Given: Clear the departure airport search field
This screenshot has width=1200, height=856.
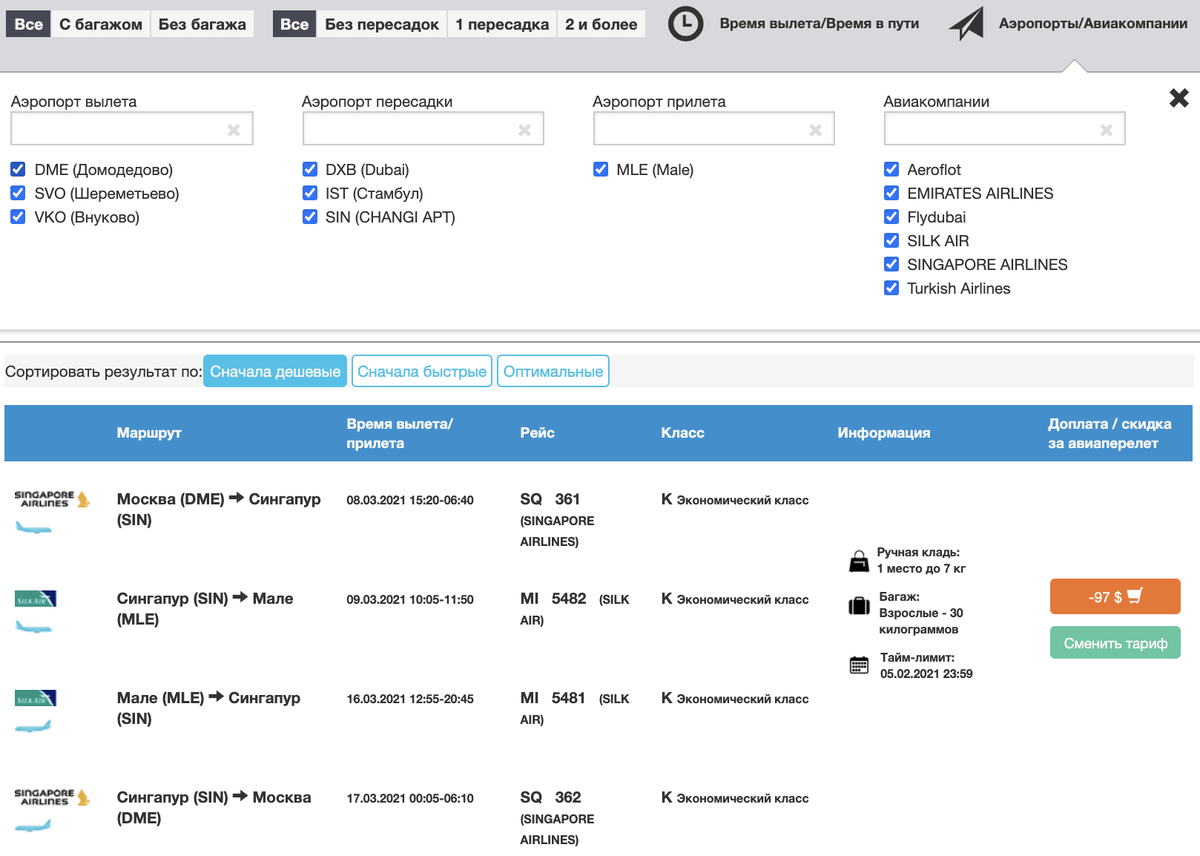Looking at the screenshot, I should [233, 129].
